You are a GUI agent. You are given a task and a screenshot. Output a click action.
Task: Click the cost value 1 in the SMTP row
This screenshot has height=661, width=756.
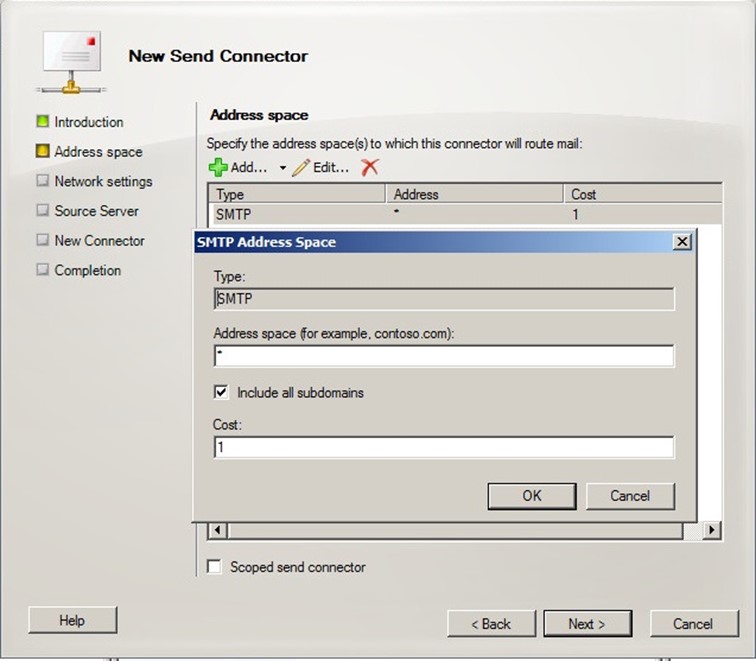[x=575, y=215]
